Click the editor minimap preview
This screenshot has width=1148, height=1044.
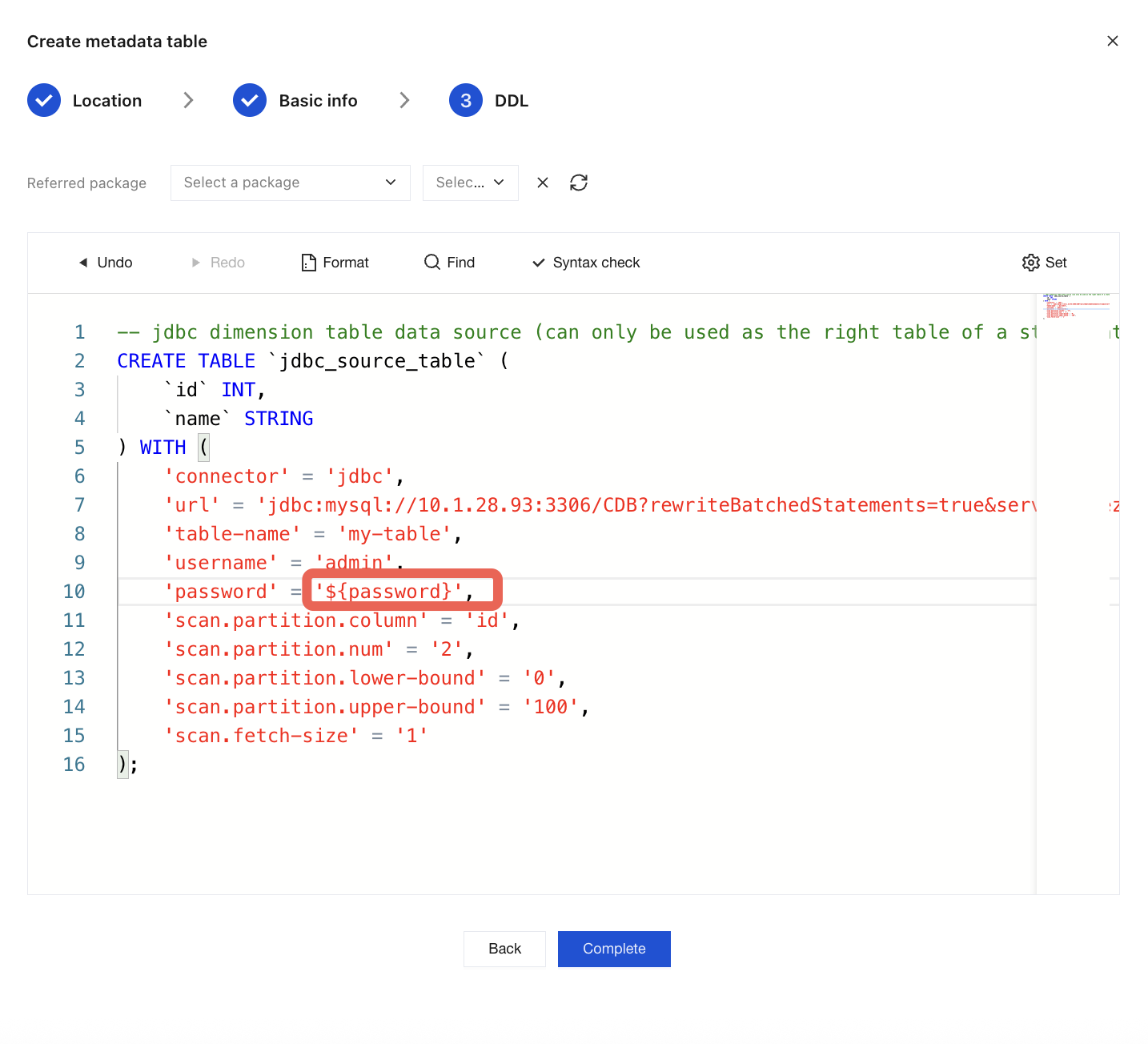pyautogui.click(x=1077, y=307)
